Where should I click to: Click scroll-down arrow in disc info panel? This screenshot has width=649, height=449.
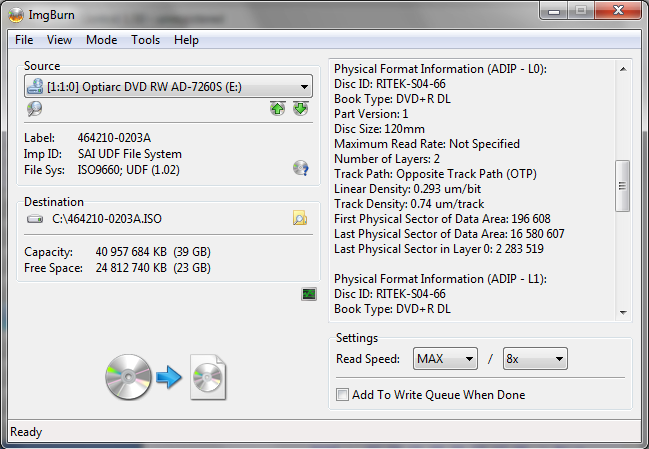pos(623,312)
